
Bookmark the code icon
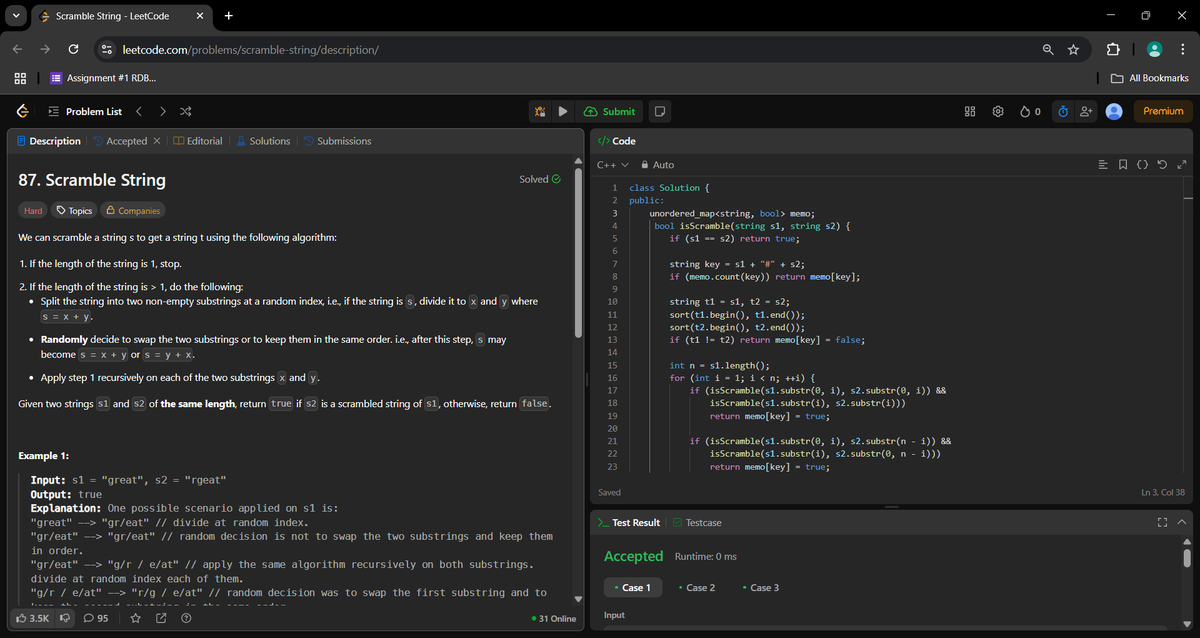[x=1124, y=164]
